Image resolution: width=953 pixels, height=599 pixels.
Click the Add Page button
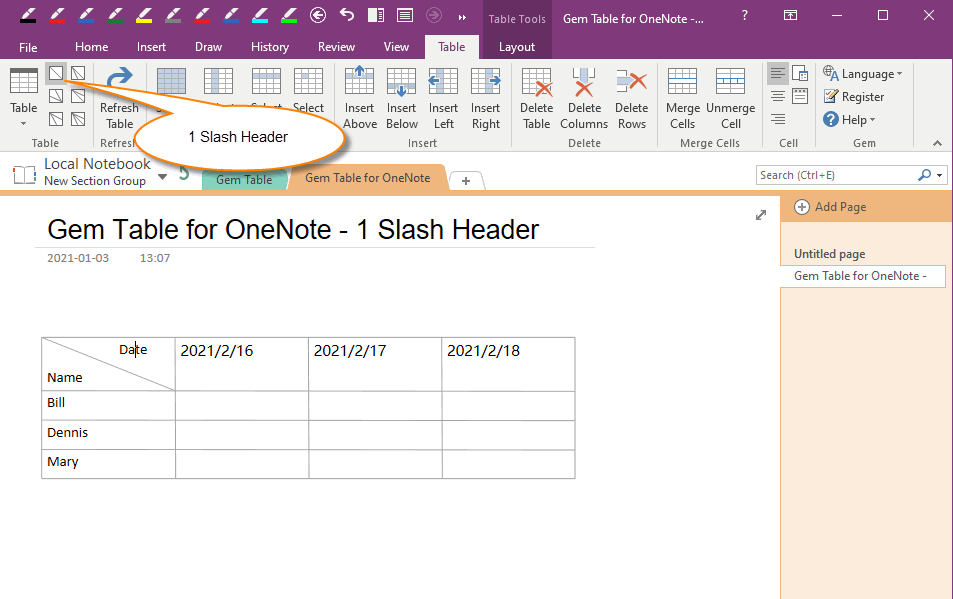pyautogui.click(x=830, y=207)
